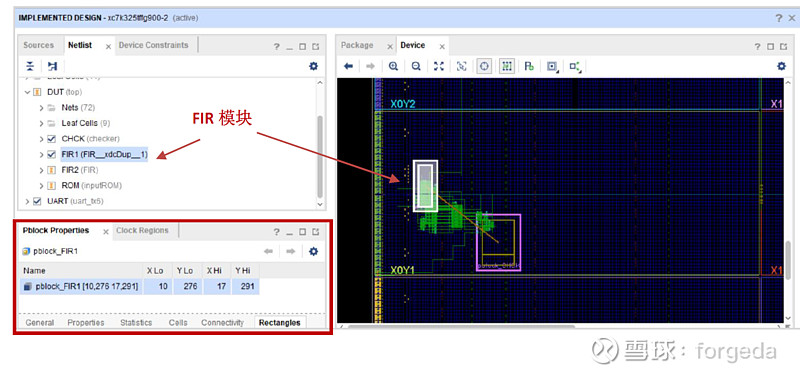Click Fit Selection icon in Device toolbar

point(461,66)
